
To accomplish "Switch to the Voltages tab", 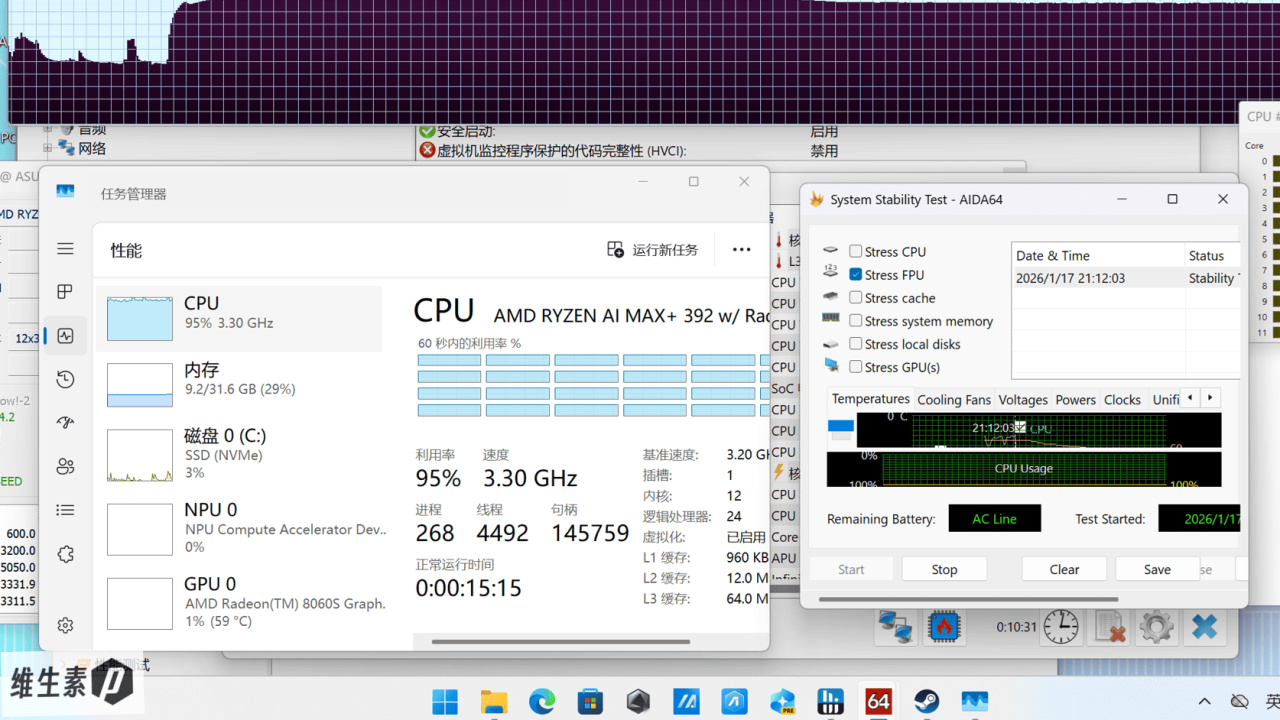I will click(x=1023, y=400).
